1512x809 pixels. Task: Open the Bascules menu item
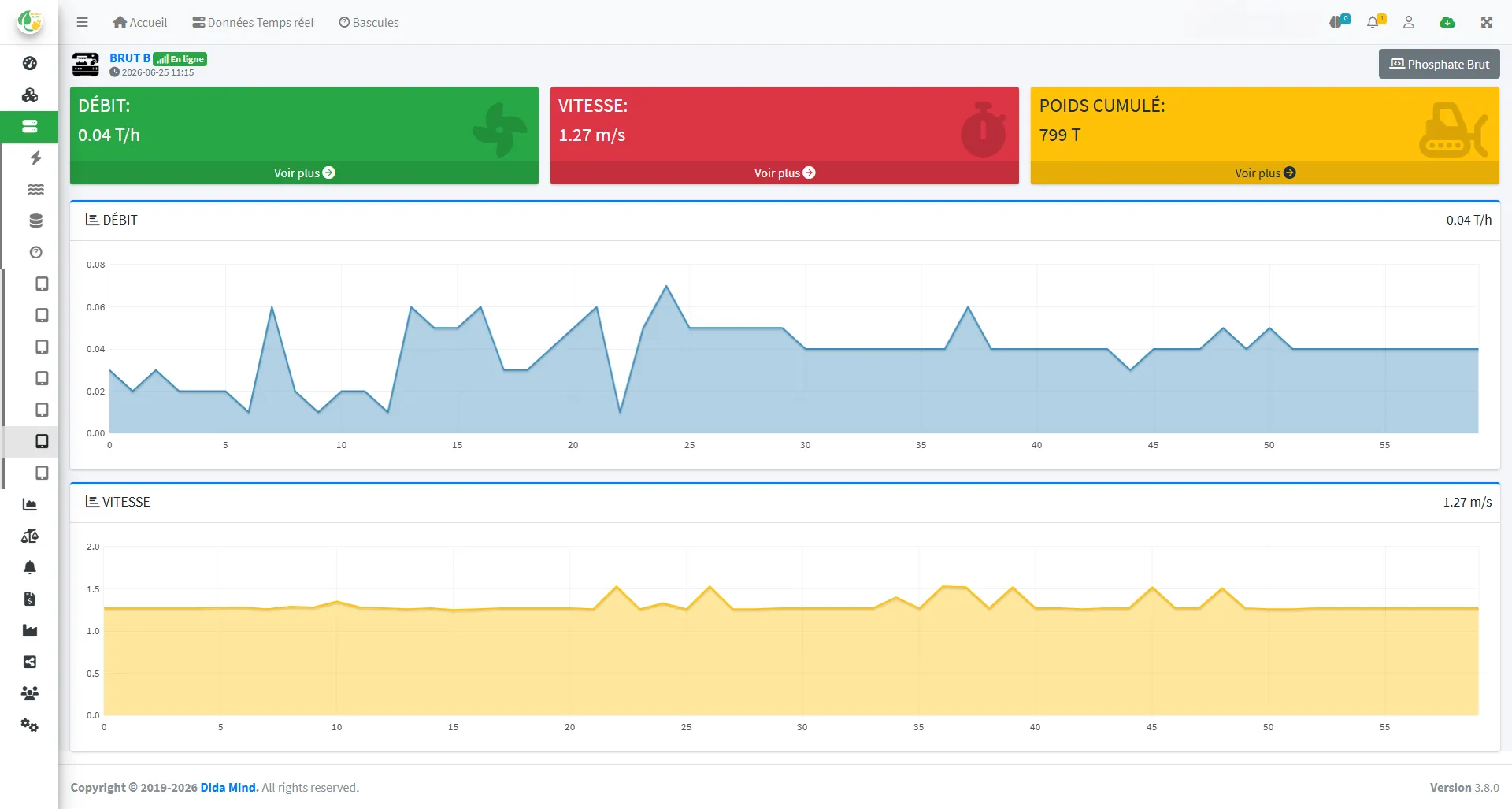pos(369,22)
